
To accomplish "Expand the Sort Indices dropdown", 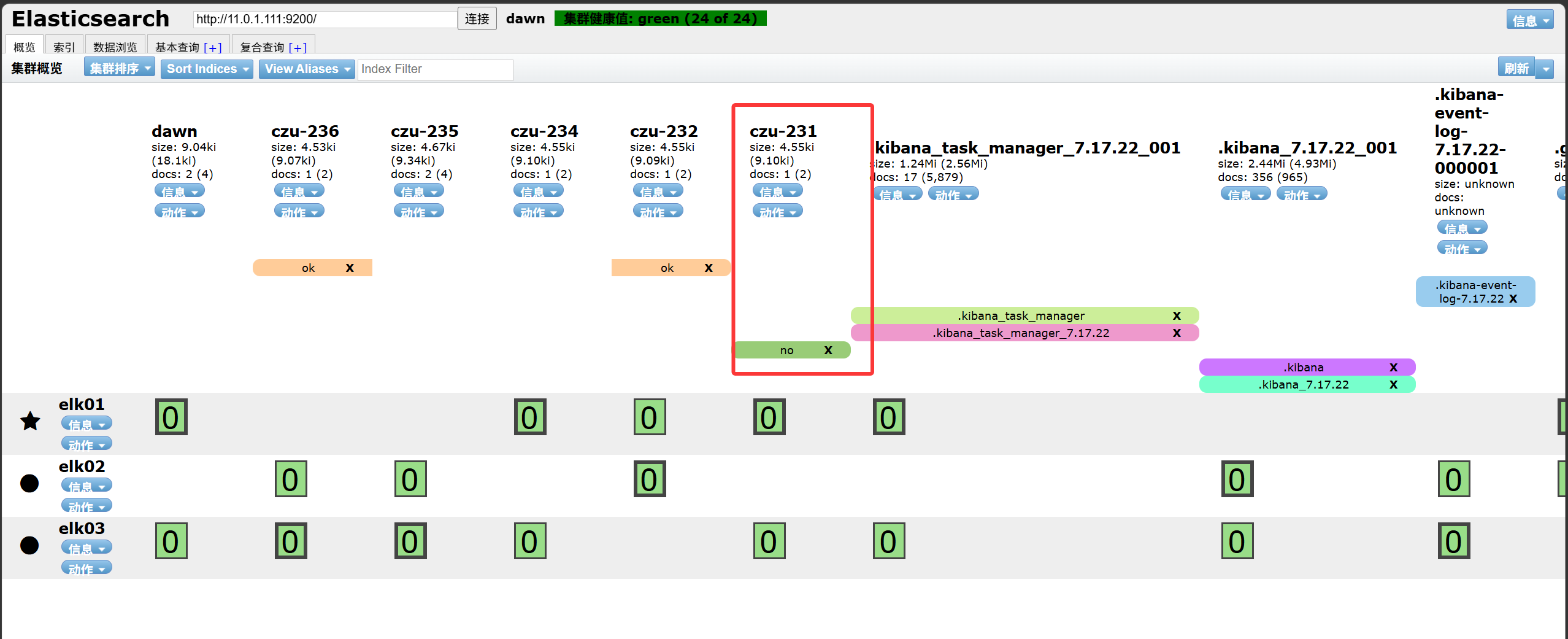I will pos(207,69).
